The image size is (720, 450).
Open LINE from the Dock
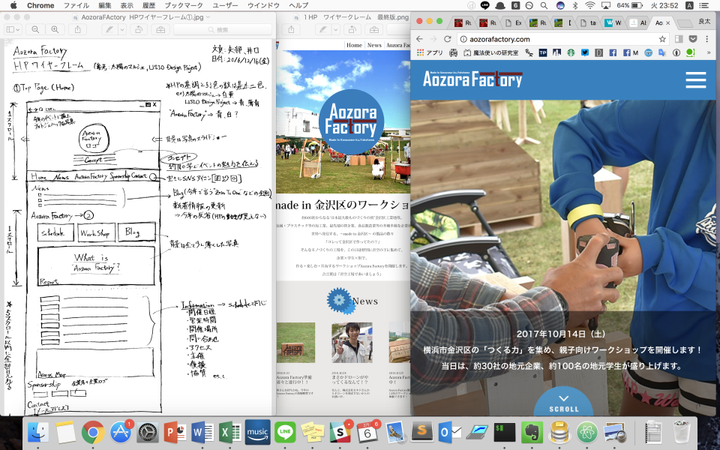point(285,432)
